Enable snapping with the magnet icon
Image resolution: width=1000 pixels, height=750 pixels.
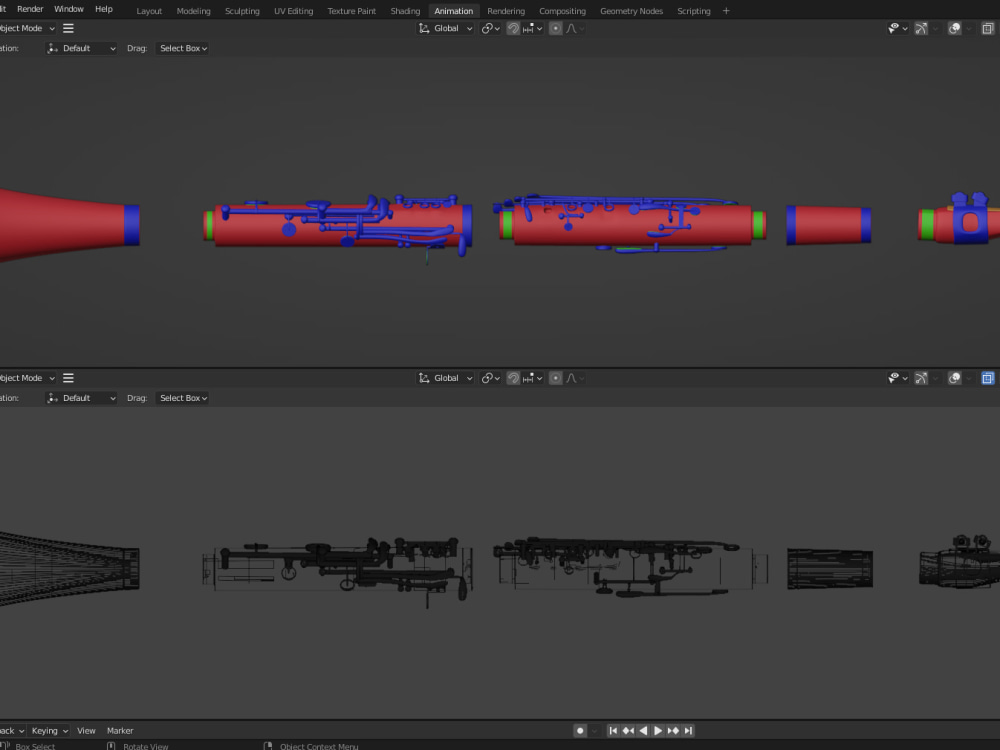(513, 28)
